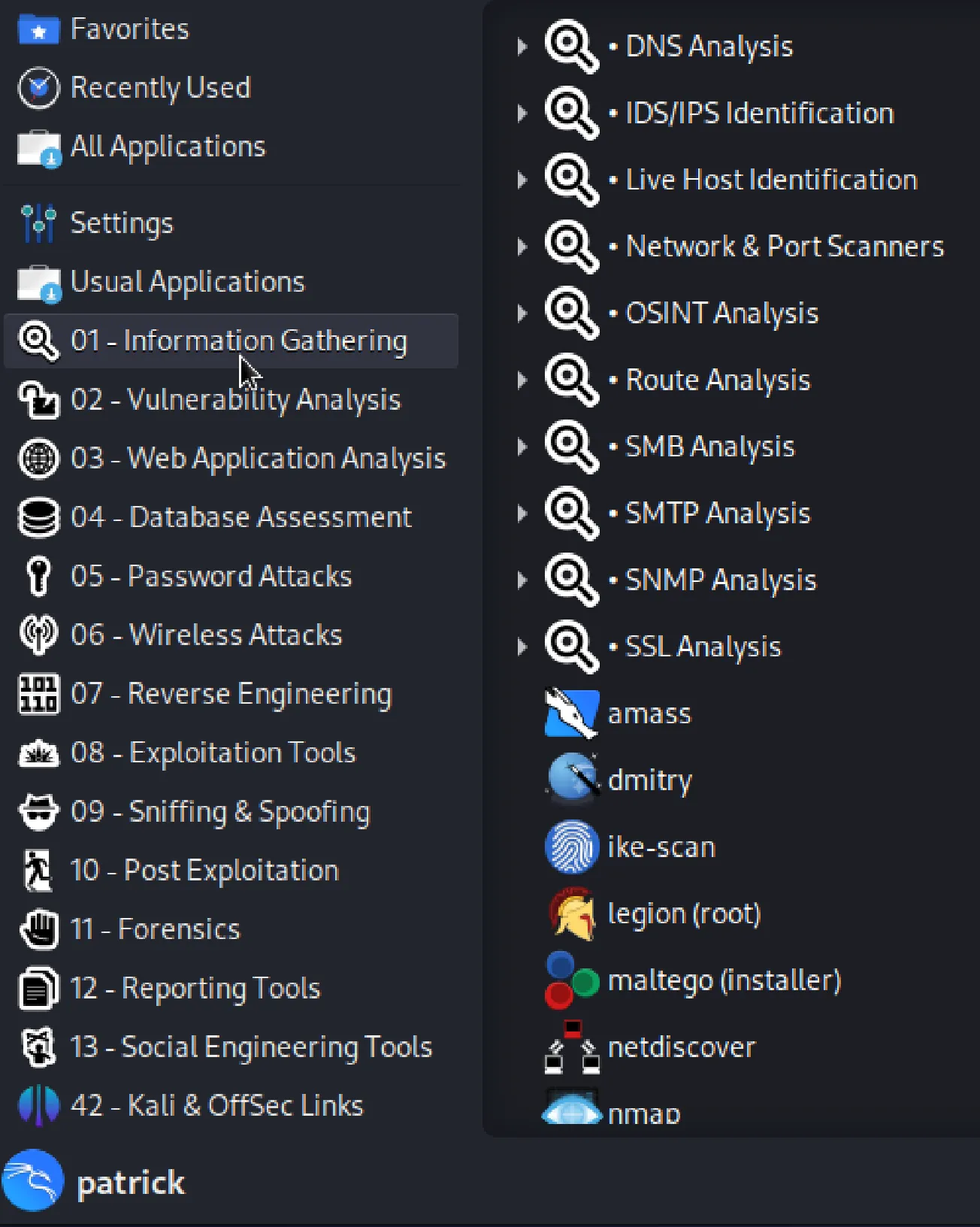Open OSINT Analysis from the submenu

click(x=720, y=313)
